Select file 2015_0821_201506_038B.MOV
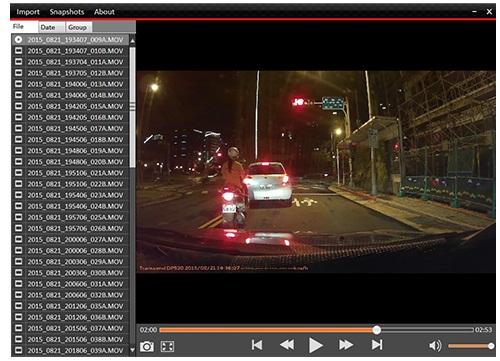 (x=70, y=339)
